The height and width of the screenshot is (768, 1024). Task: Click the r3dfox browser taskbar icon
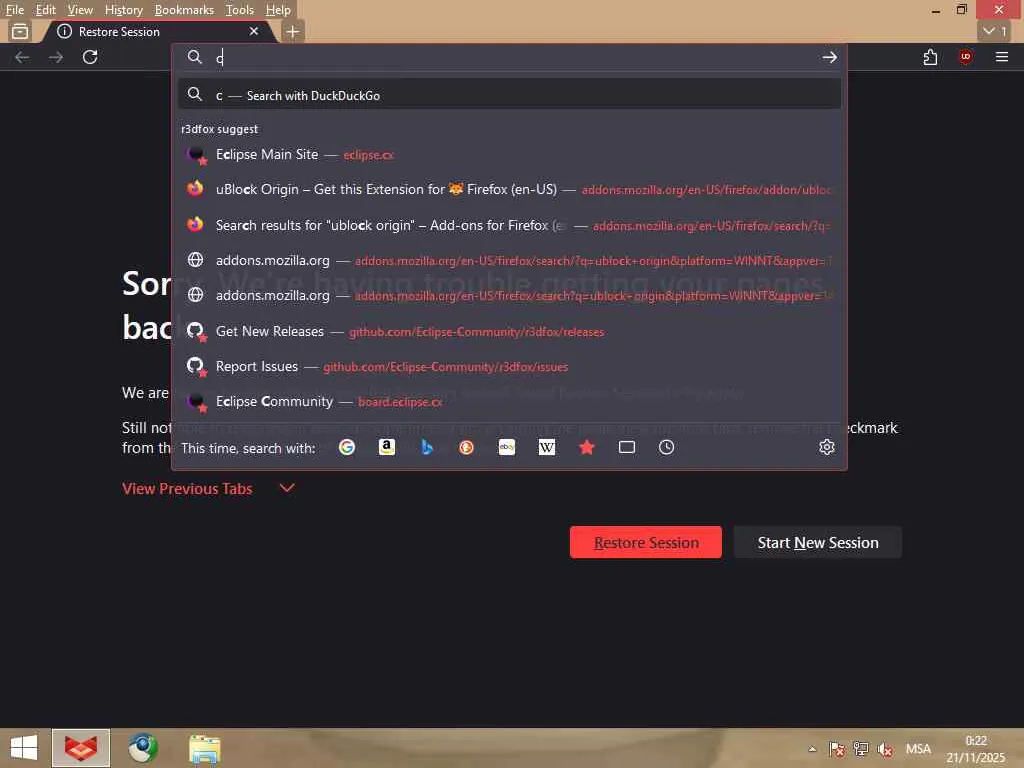tap(81, 748)
